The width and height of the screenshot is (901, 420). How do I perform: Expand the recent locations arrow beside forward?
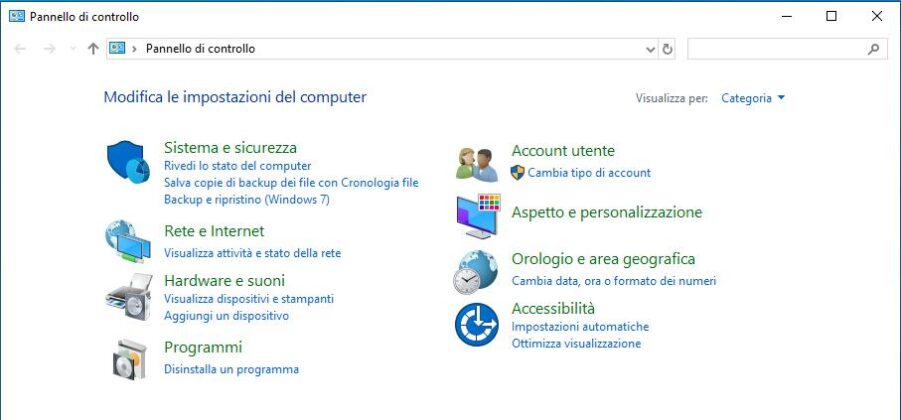click(x=72, y=49)
